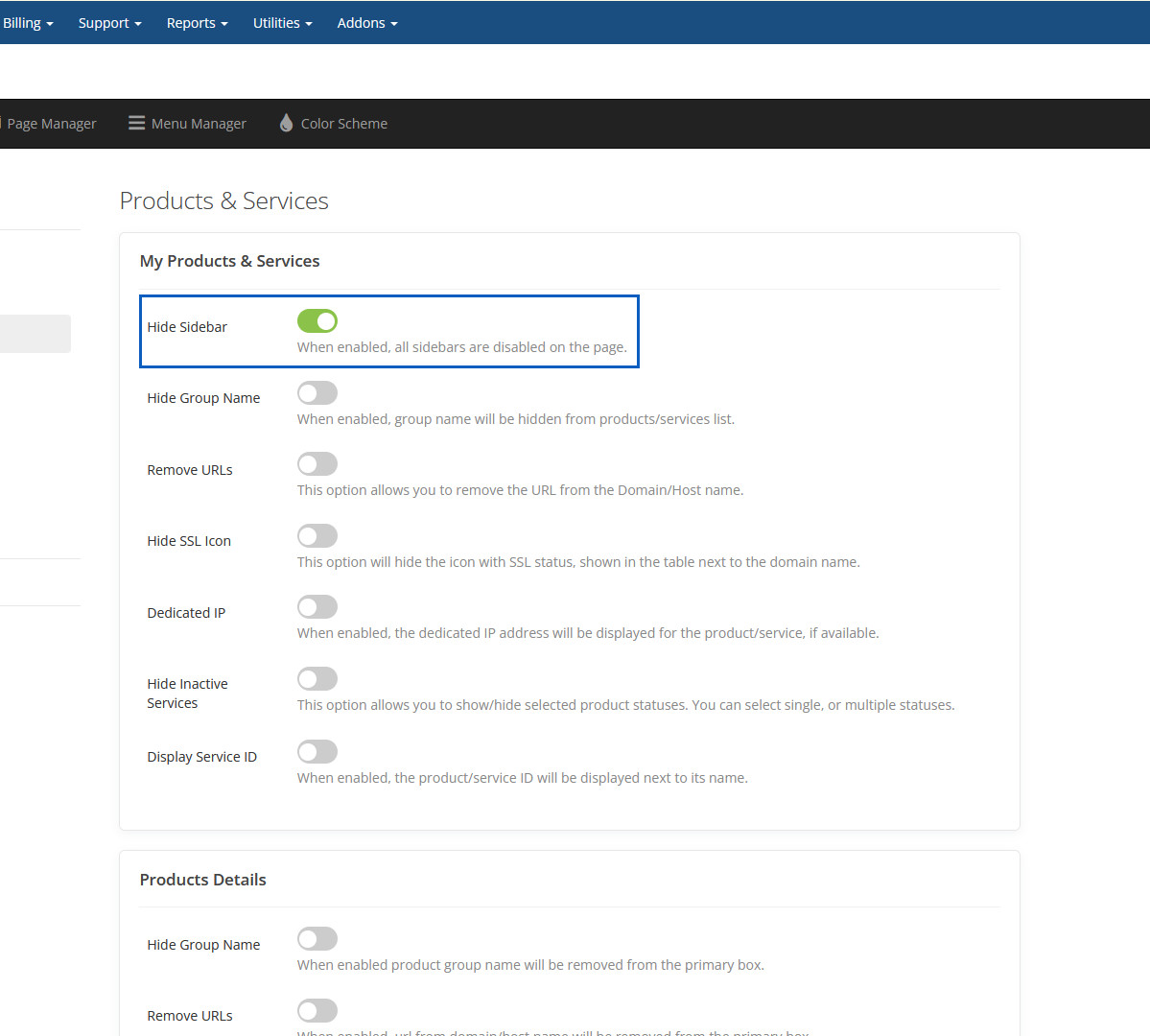This screenshot has width=1150, height=1036.
Task: Disable the Hide Sidebar toggle
Action: point(317,321)
